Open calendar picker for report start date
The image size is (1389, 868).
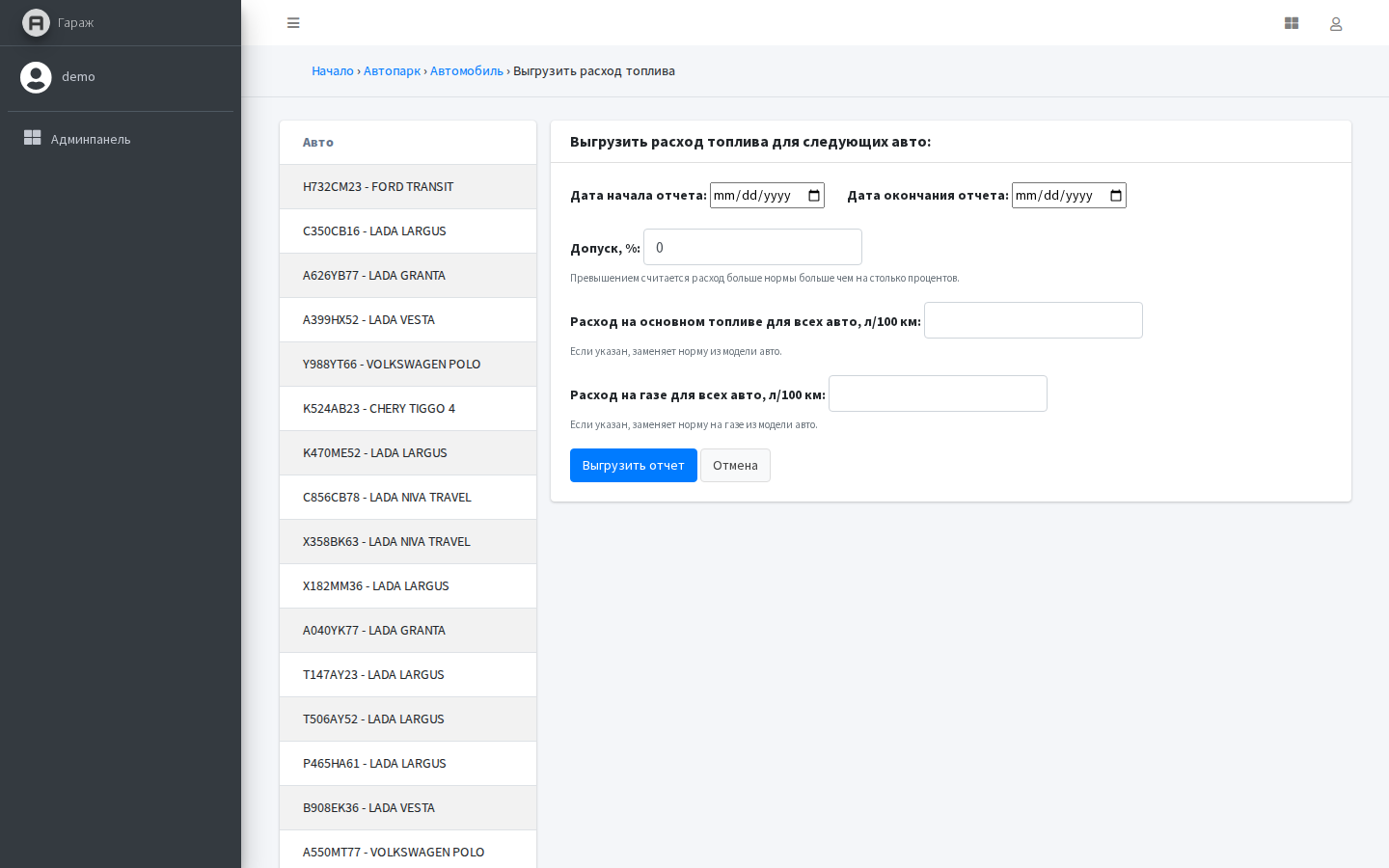coord(814,196)
